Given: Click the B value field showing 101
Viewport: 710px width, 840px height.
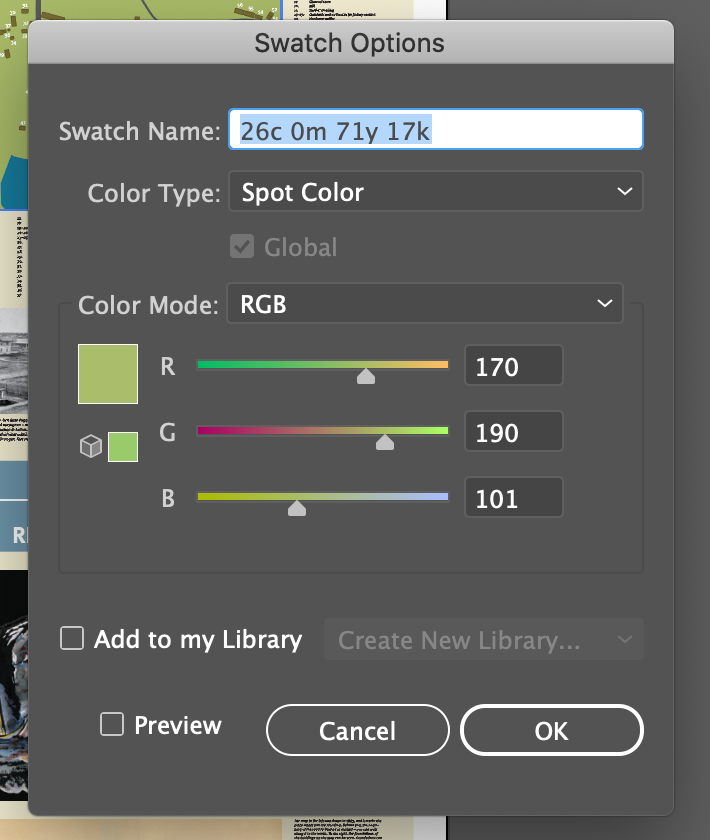Looking at the screenshot, I should (x=514, y=497).
